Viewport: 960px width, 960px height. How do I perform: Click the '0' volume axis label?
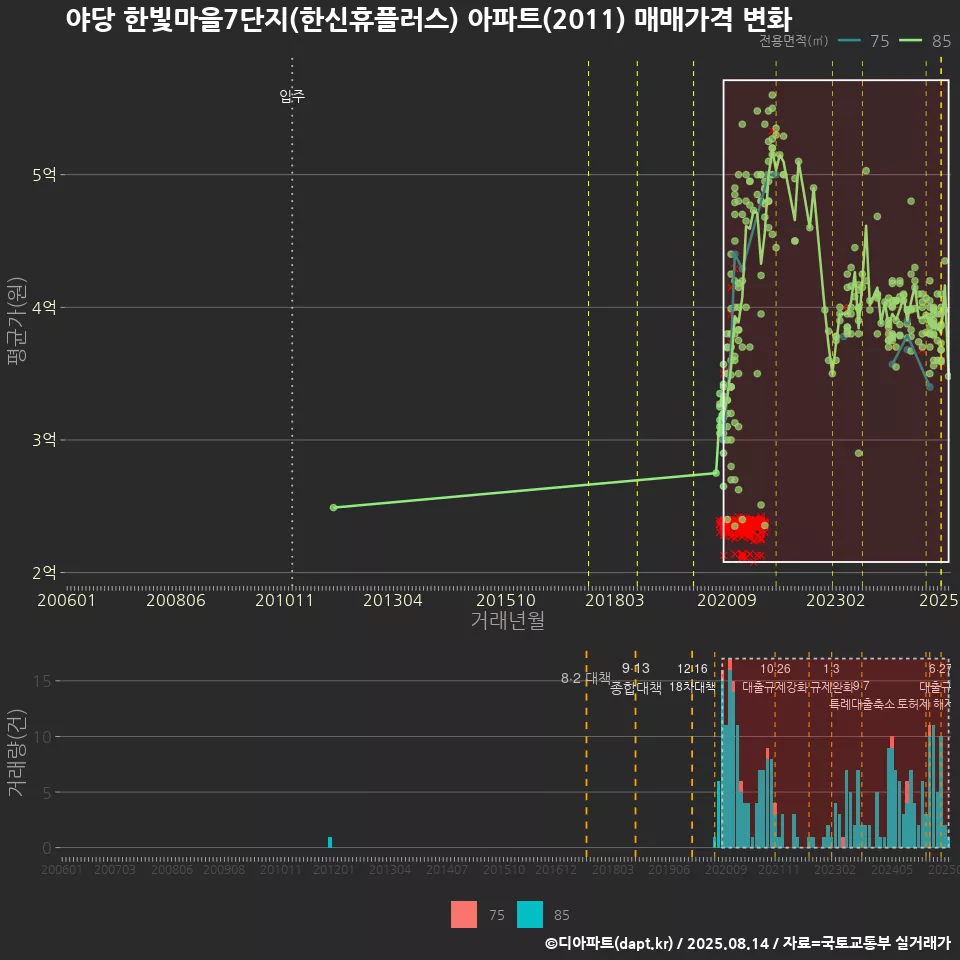pyautogui.click(x=47, y=848)
